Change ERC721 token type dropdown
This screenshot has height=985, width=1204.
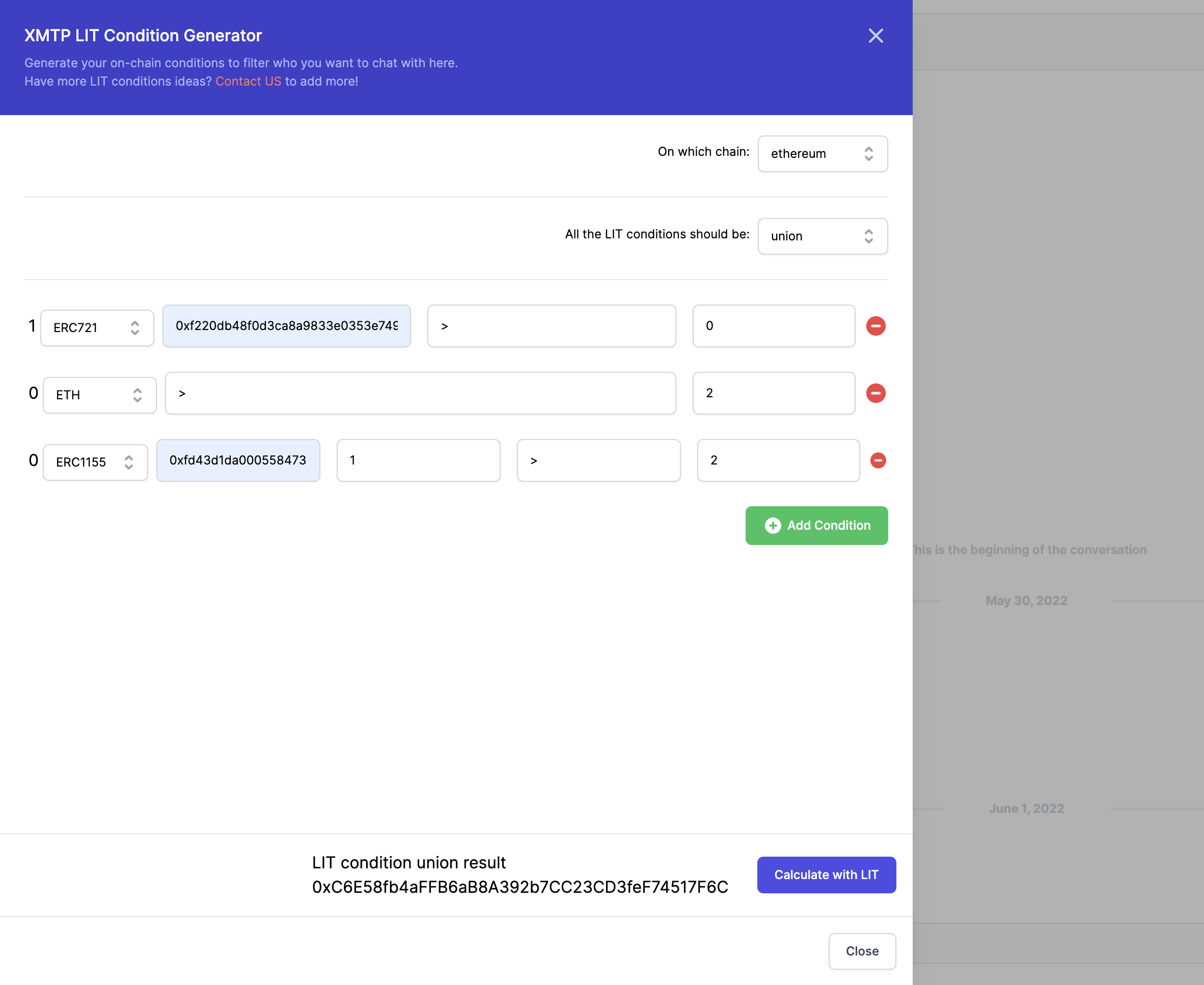[97, 328]
